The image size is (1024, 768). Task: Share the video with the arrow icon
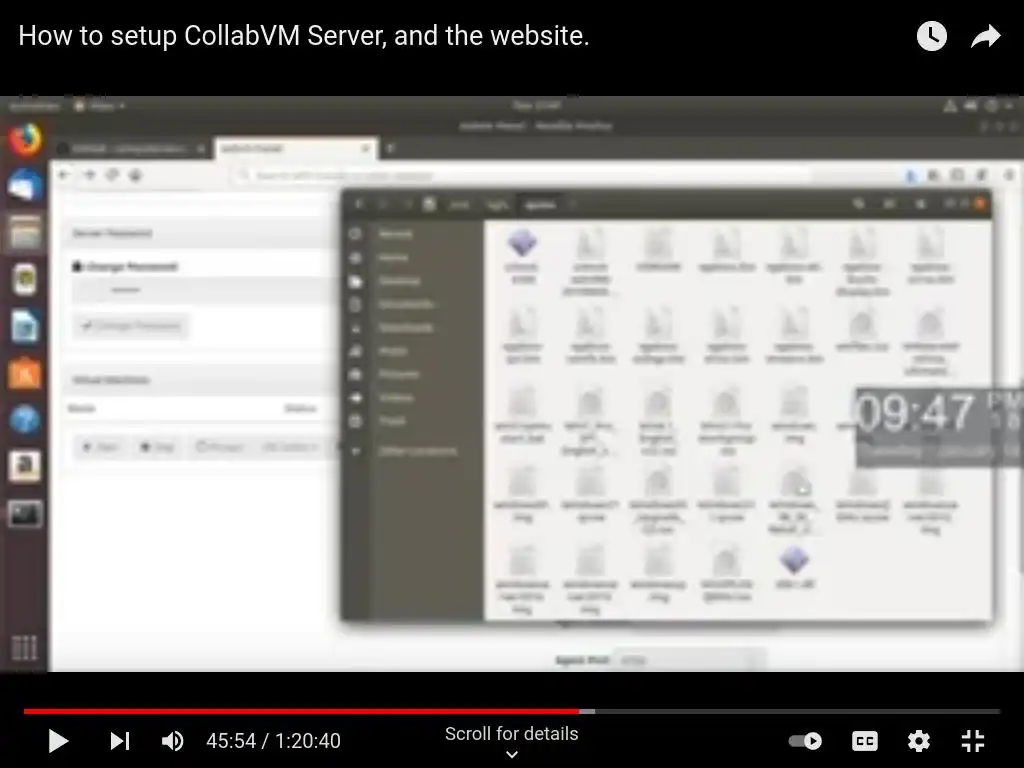985,36
